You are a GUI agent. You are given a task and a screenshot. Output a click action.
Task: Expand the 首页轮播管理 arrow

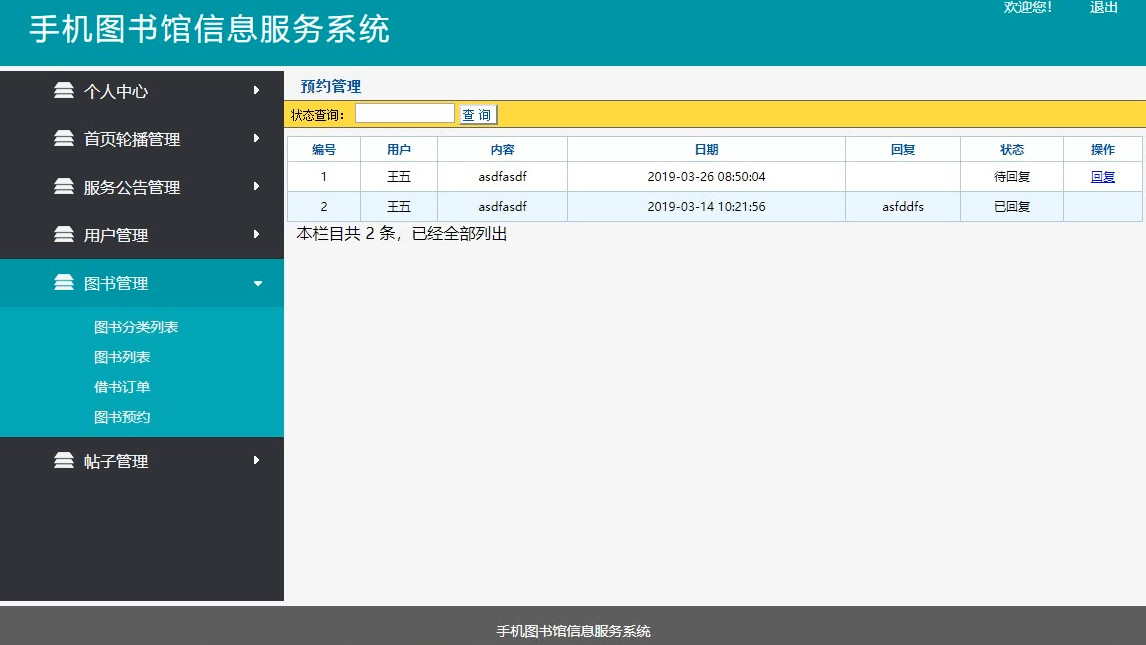pos(257,138)
